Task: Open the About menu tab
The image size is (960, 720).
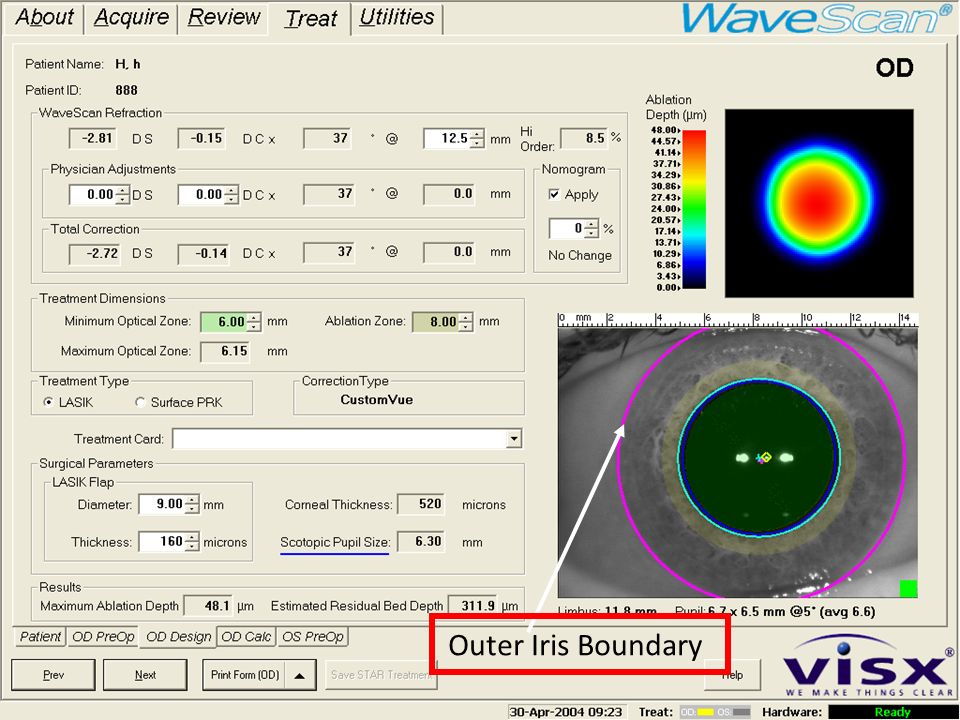Action: pos(44,17)
